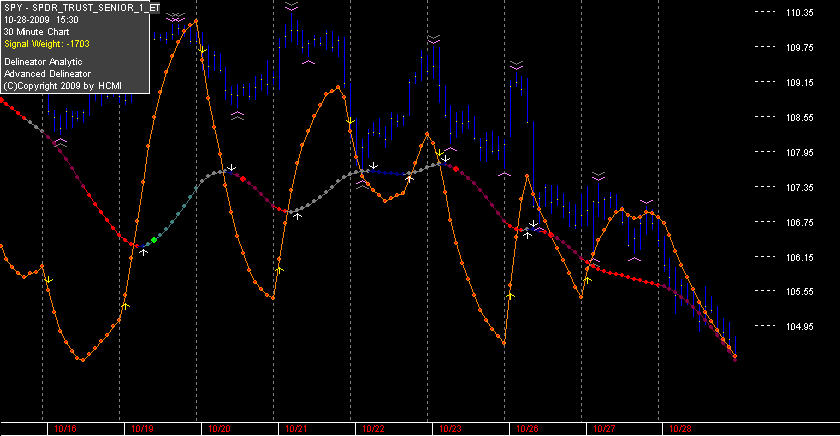
Task: Click the yellow down arrow at the 10/20 peak
Action: pyautogui.click(x=202, y=50)
